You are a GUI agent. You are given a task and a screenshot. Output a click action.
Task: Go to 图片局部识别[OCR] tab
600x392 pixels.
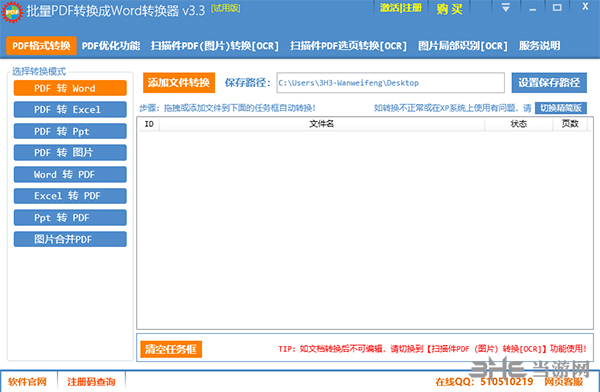point(463,46)
